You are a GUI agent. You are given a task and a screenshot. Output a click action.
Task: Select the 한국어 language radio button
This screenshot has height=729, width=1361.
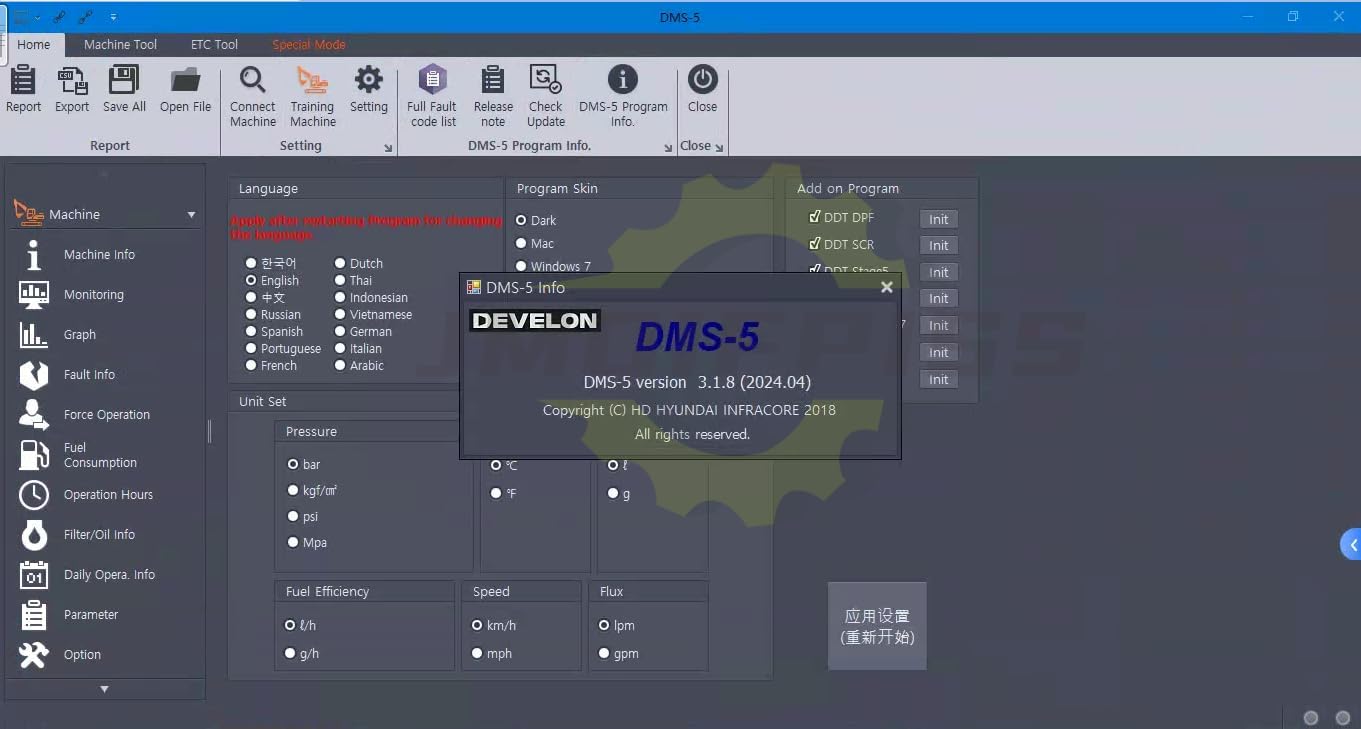251,263
